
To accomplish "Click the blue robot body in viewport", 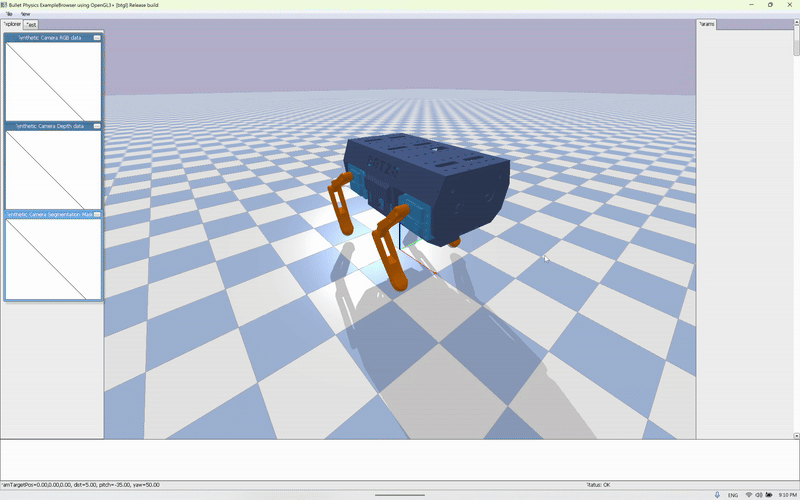I will click(x=425, y=175).
